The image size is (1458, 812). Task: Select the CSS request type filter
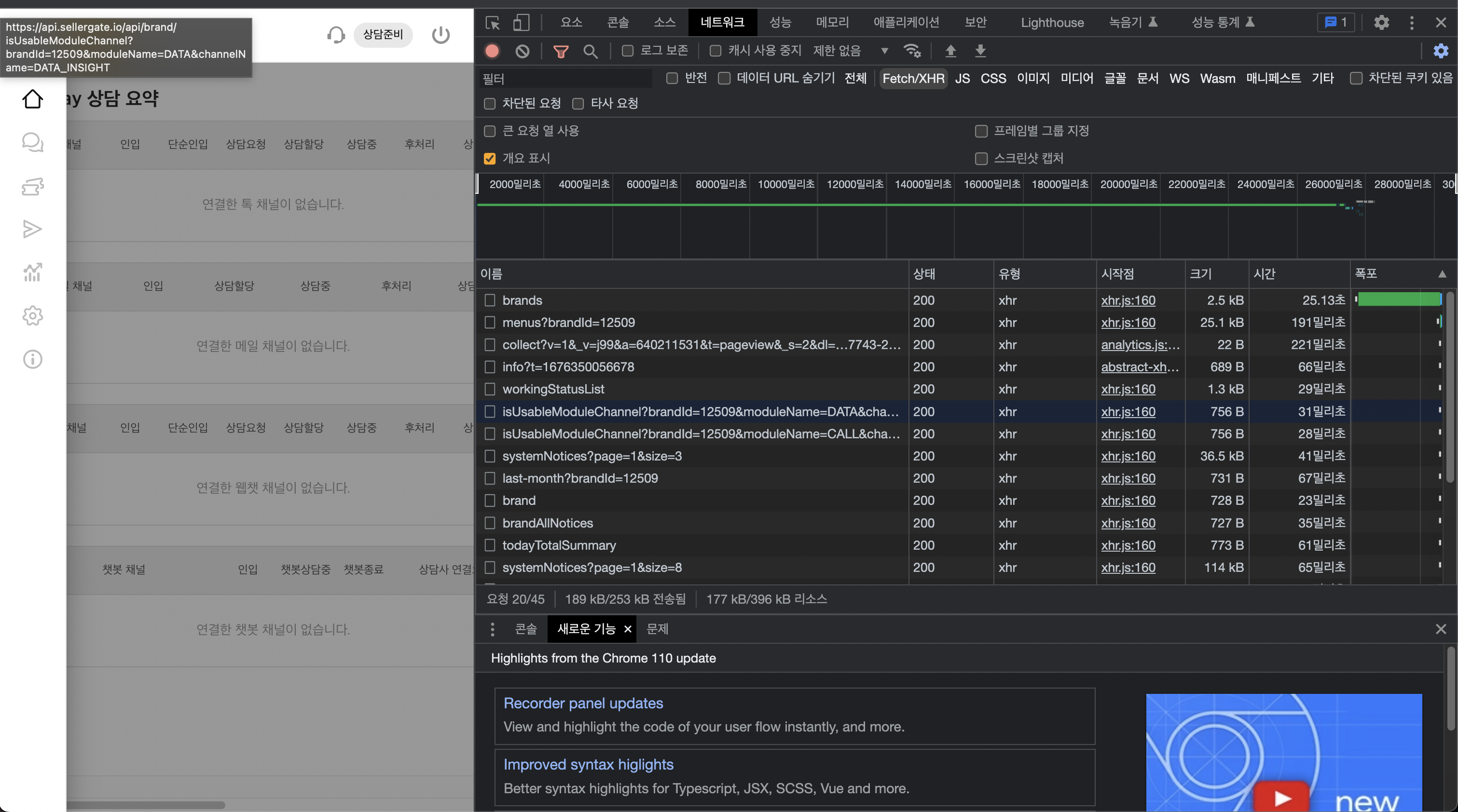(x=993, y=78)
